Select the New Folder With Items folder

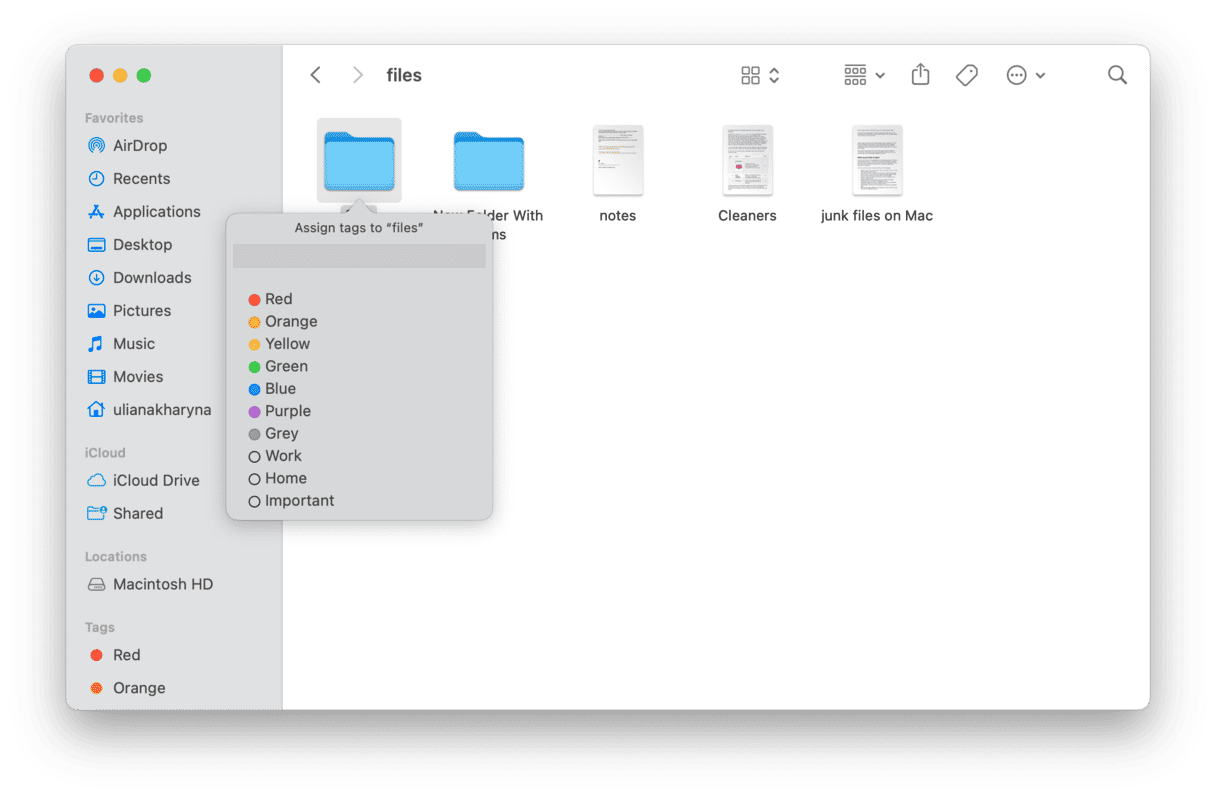click(x=488, y=161)
